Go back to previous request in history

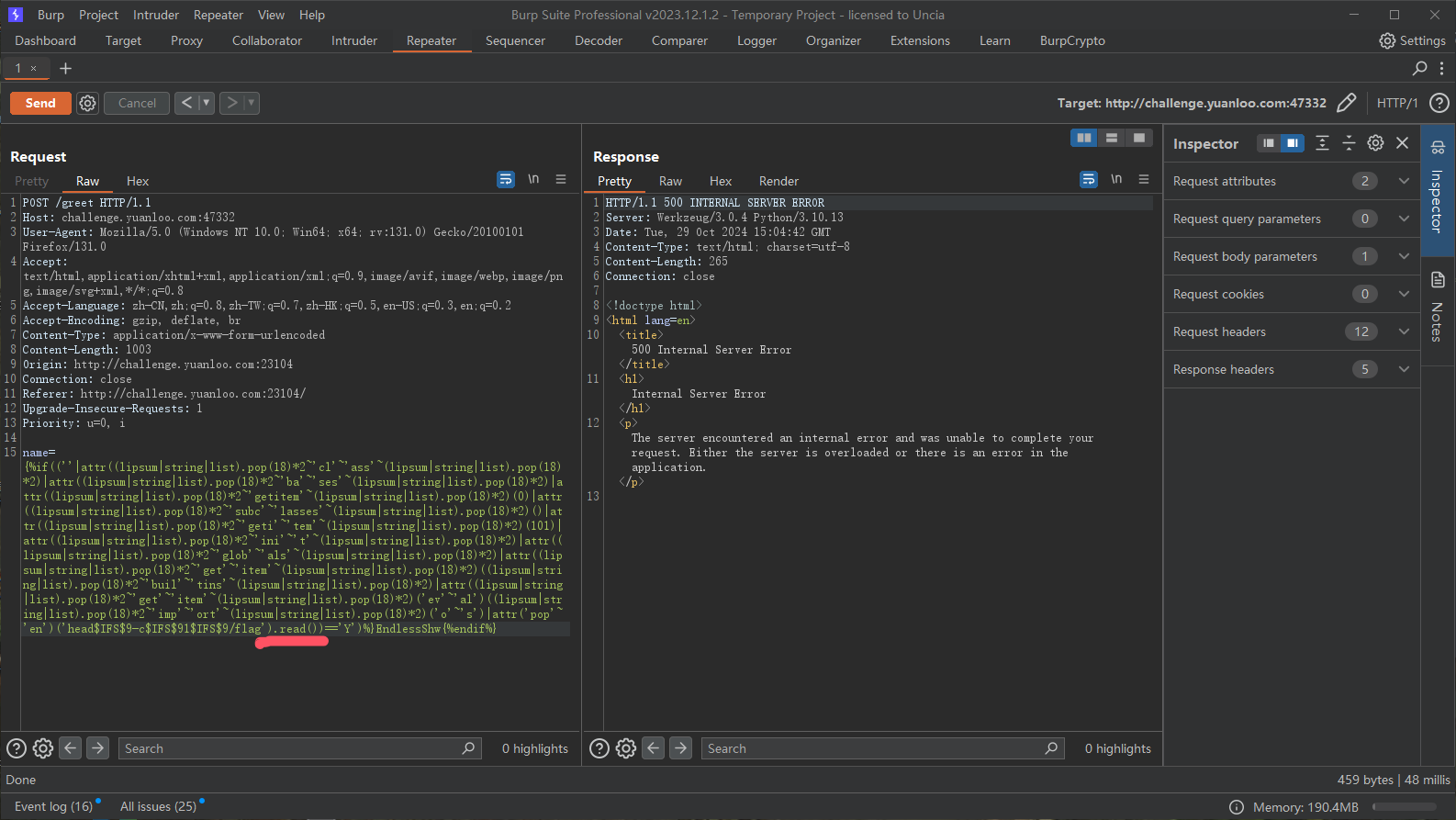point(186,103)
